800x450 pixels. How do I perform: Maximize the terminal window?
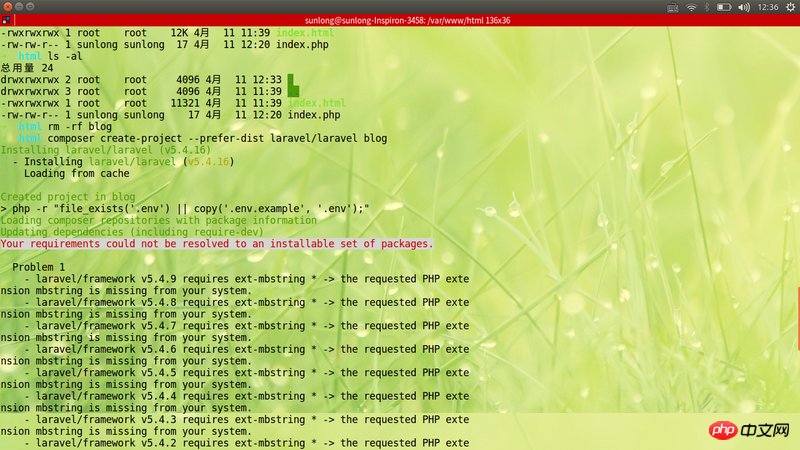click(30, 7)
